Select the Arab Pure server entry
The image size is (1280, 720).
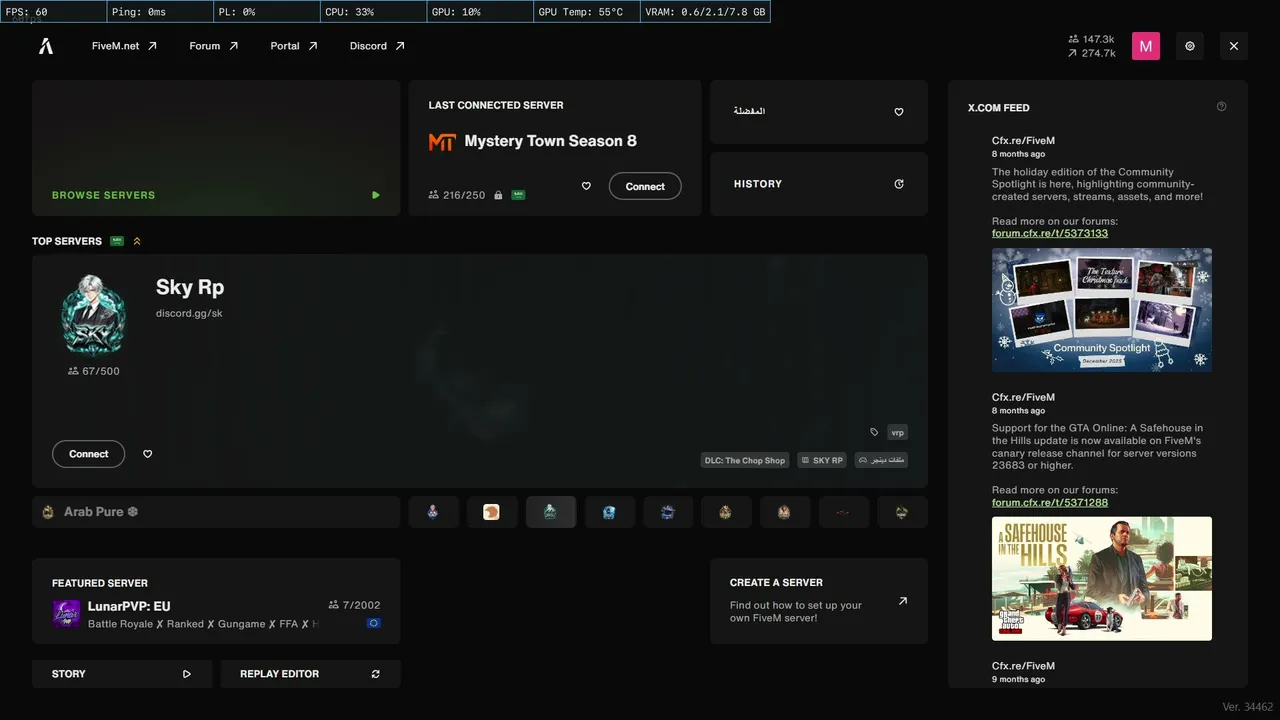click(216, 512)
